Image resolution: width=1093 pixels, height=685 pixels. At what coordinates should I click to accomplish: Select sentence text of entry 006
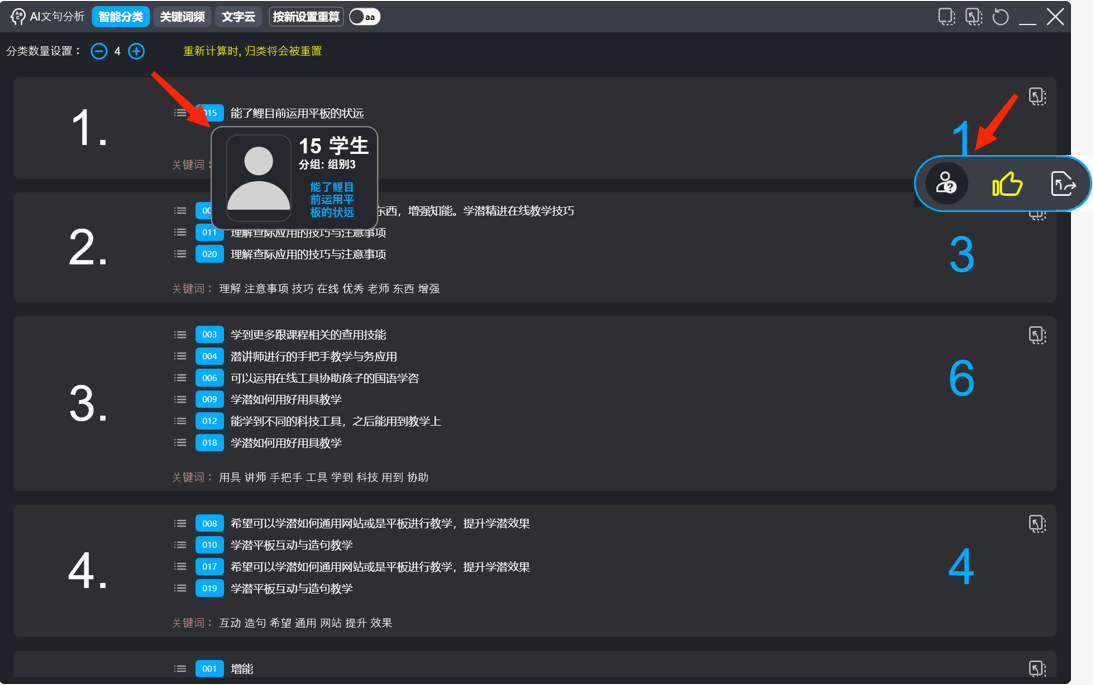click(x=324, y=378)
